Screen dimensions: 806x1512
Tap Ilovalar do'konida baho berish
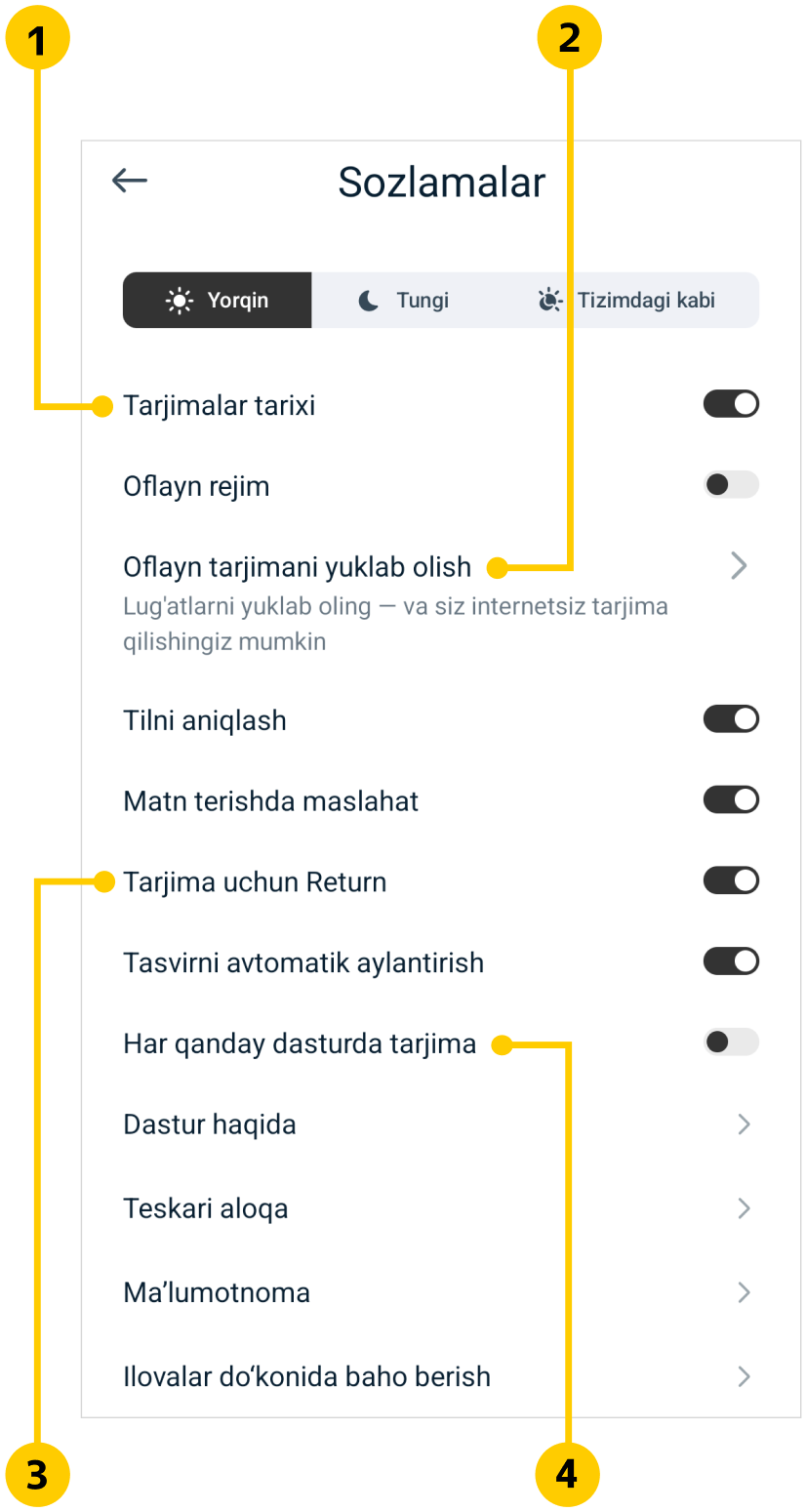(x=306, y=1376)
